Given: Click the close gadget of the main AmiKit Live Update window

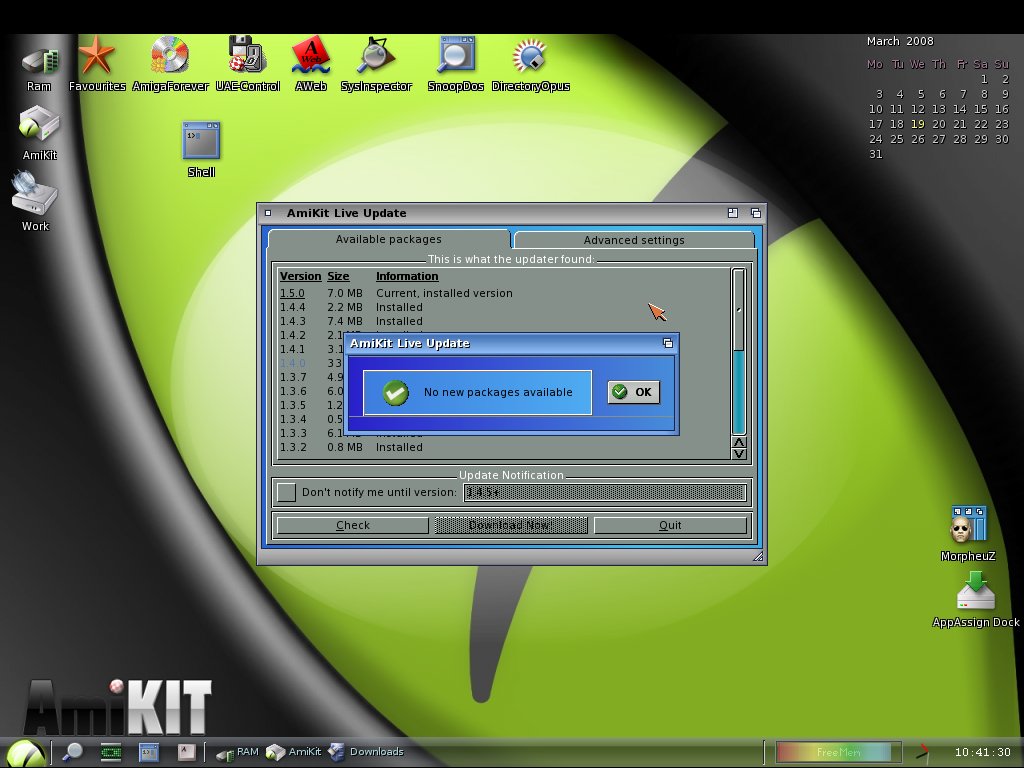Looking at the screenshot, I should [x=268, y=213].
